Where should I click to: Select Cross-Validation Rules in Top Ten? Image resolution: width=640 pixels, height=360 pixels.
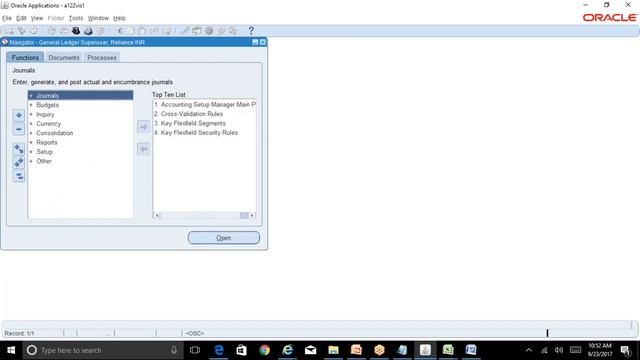(188, 114)
